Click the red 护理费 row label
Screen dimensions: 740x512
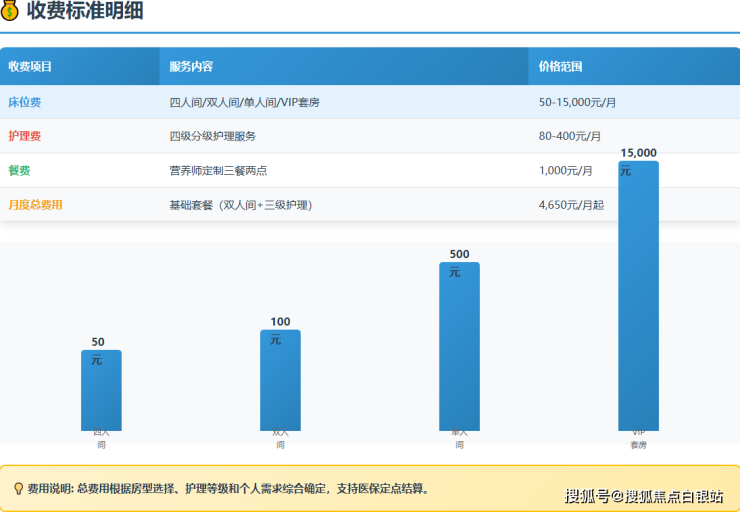coord(25,136)
